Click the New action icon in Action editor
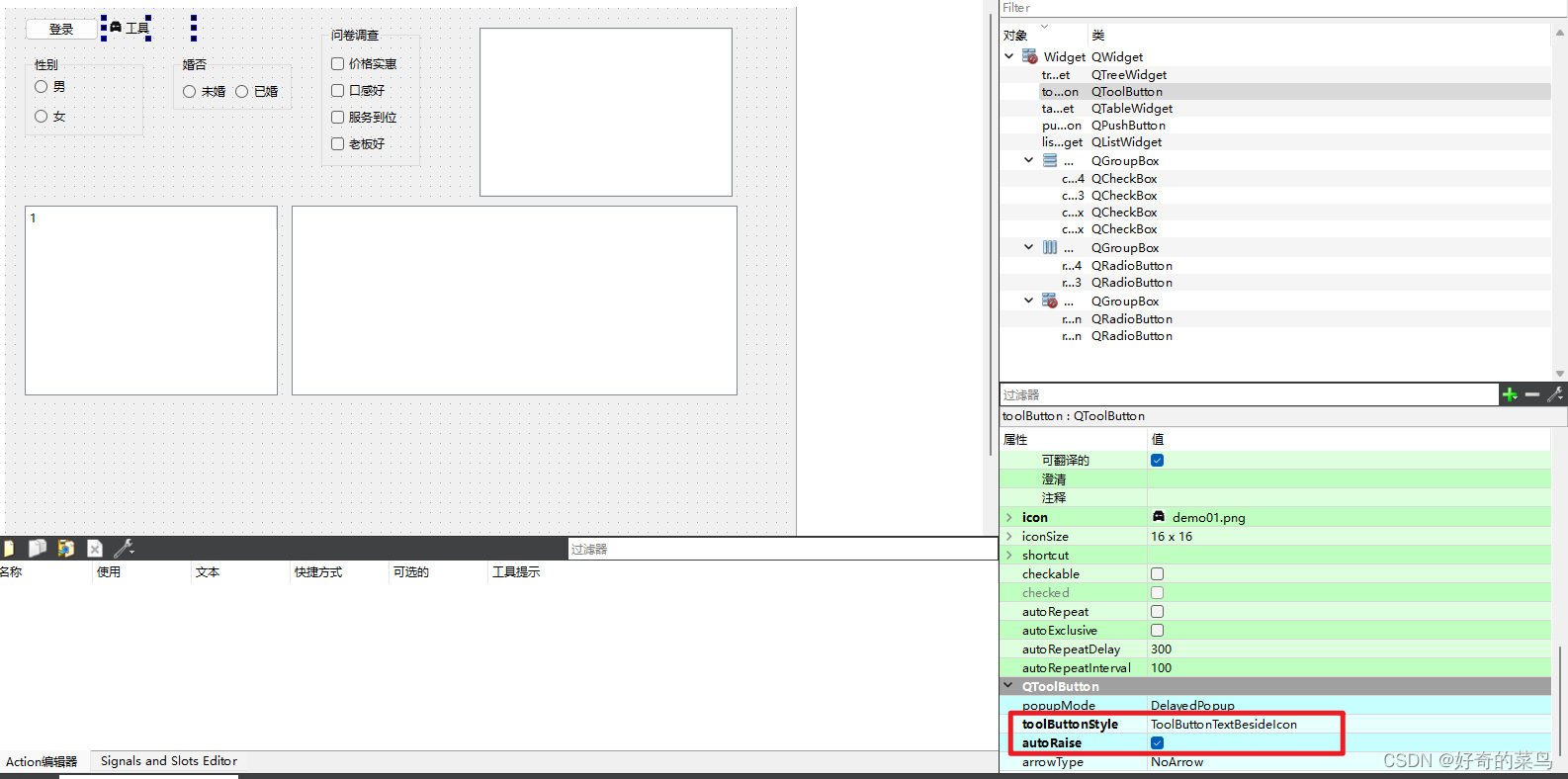 pyautogui.click(x=8, y=548)
